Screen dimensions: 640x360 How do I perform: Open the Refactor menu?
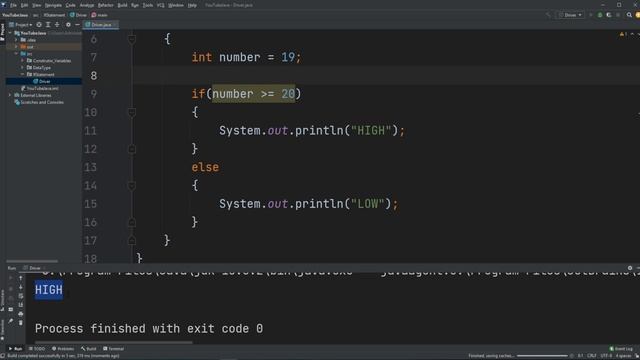click(106, 5)
